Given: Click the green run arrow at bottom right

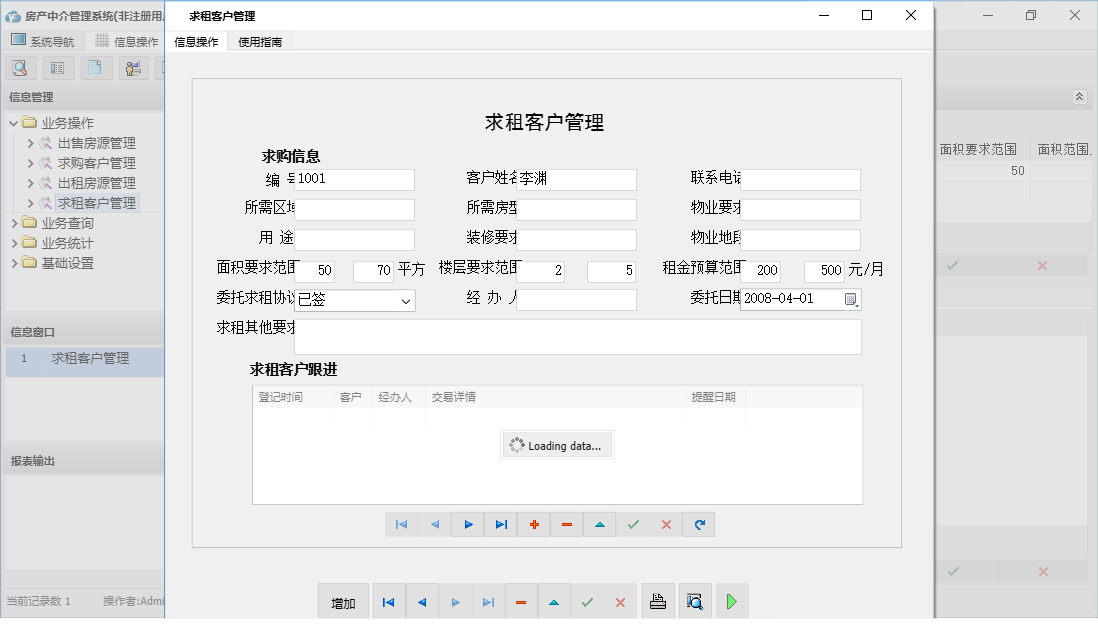Looking at the screenshot, I should pos(731,600).
